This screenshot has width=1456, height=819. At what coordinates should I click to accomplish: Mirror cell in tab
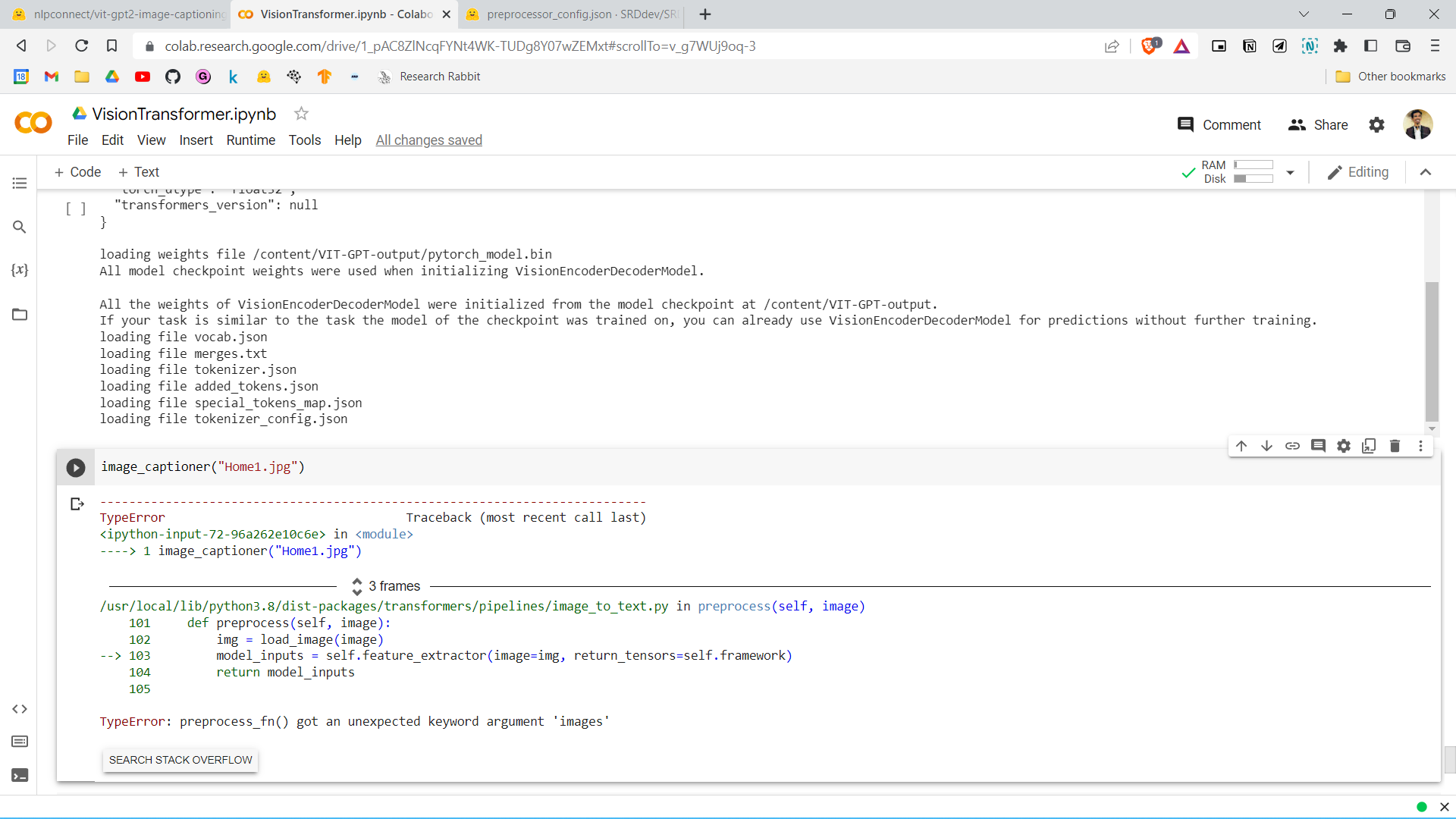pyautogui.click(x=1369, y=446)
